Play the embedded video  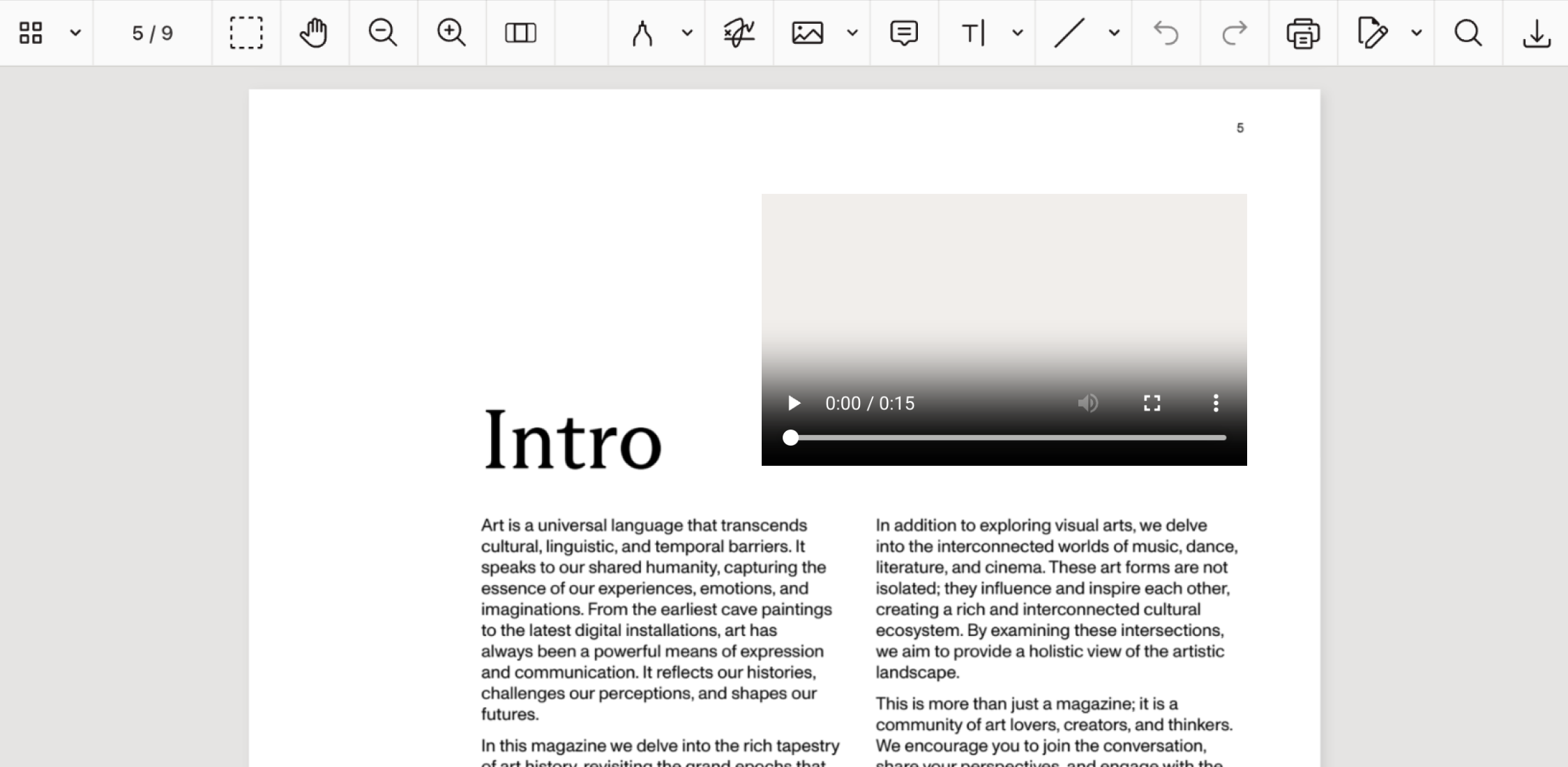[x=793, y=403]
